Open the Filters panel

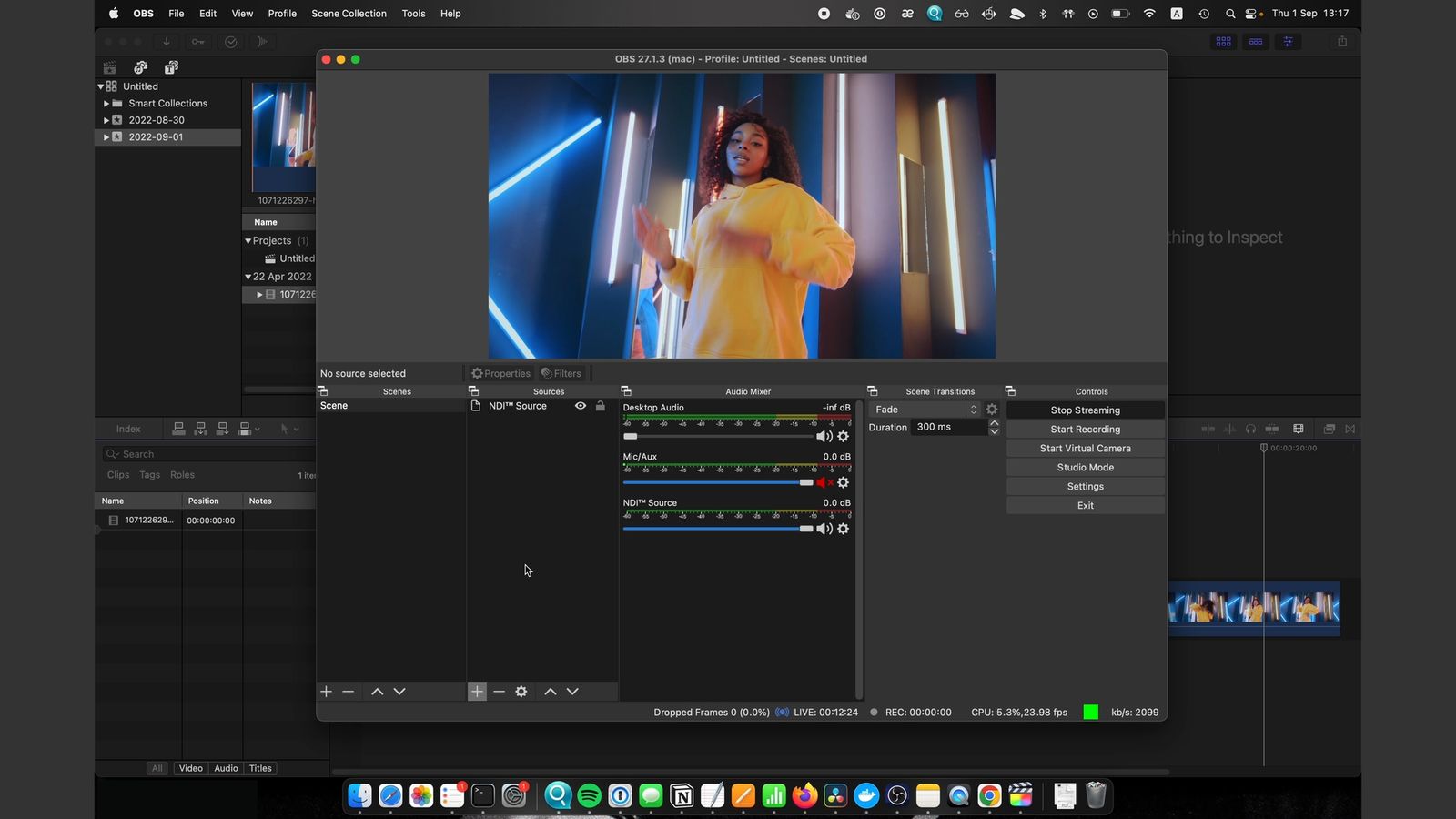click(561, 373)
